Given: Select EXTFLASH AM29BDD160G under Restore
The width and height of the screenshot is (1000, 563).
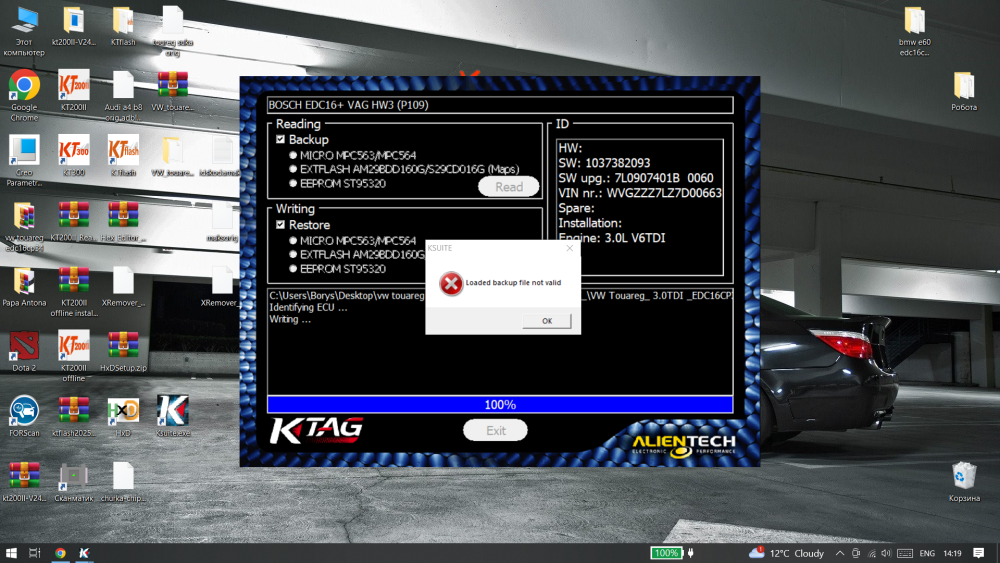Looking at the screenshot, I should pyautogui.click(x=293, y=254).
